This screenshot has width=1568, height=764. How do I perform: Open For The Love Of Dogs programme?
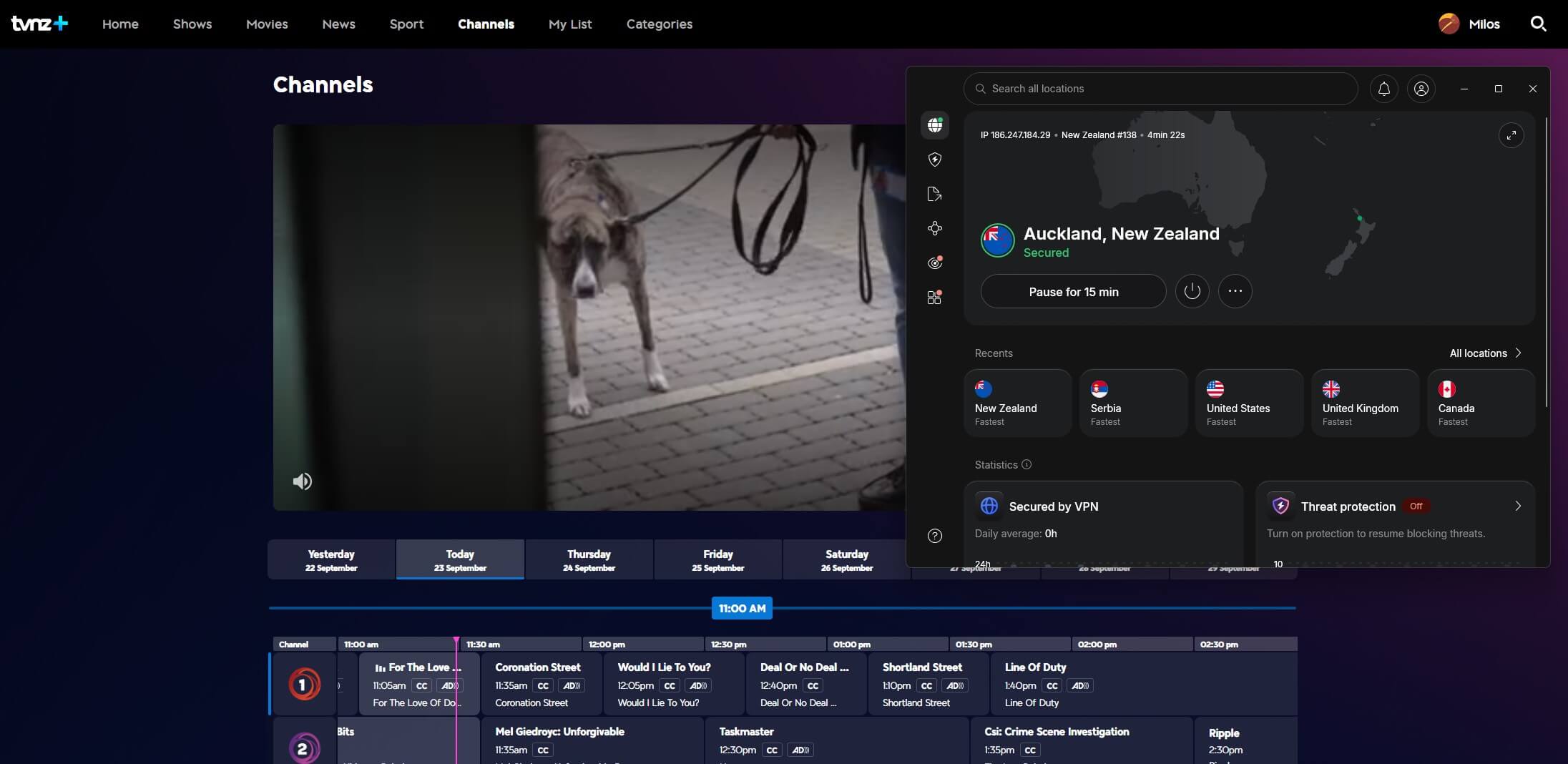tap(419, 684)
